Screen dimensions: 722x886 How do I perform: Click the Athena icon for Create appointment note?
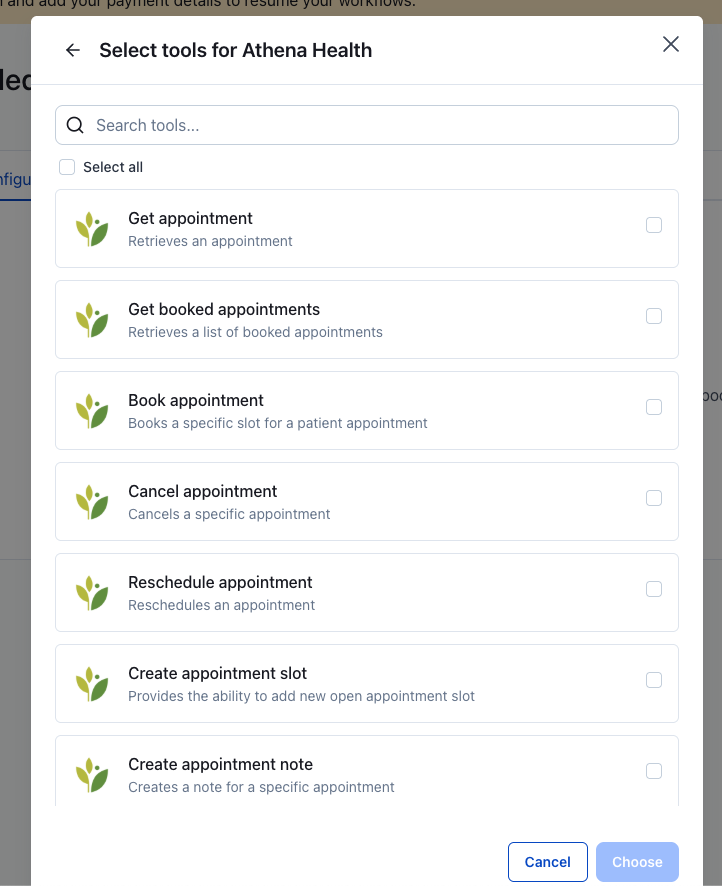pos(92,775)
